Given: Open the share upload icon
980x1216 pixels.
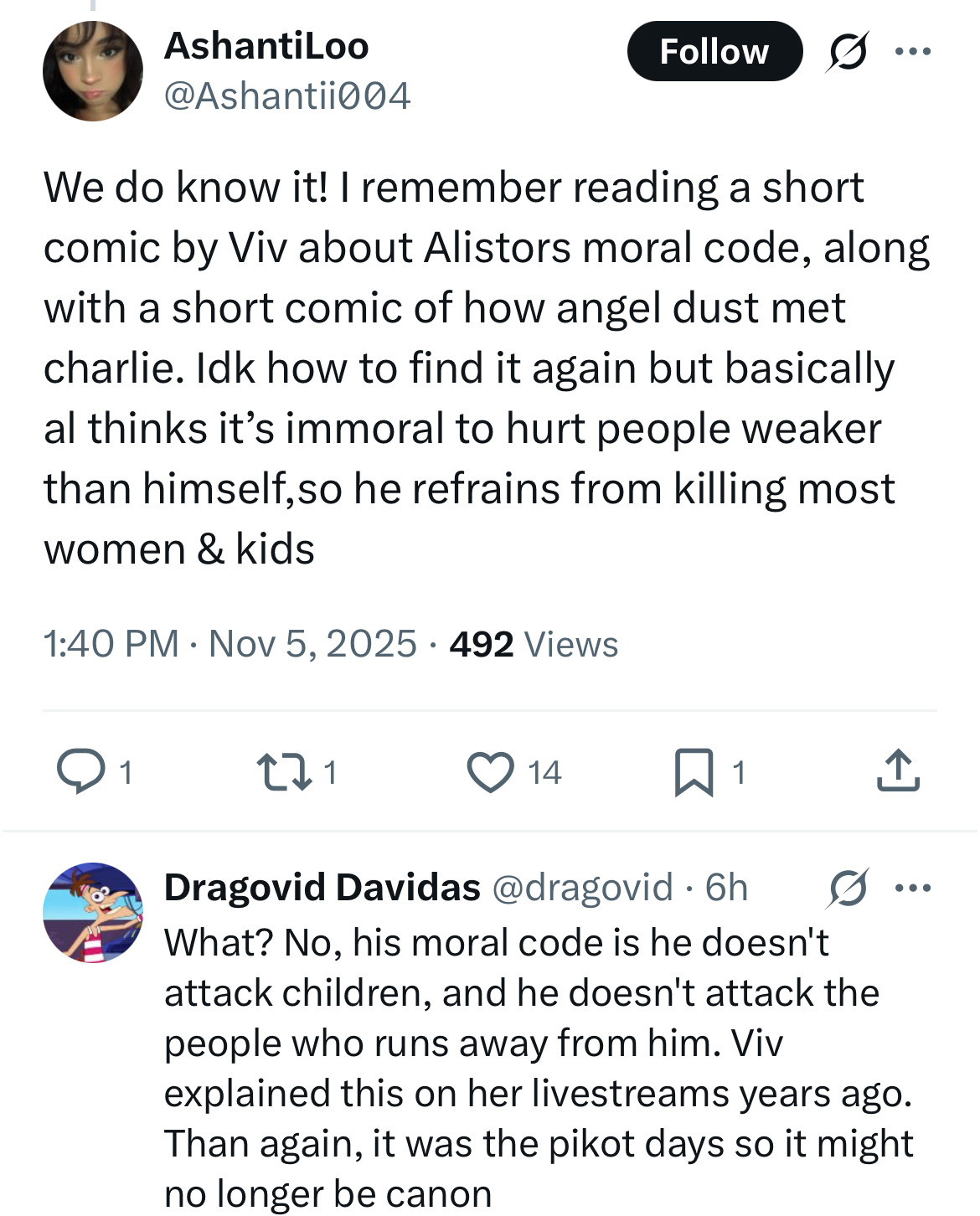Looking at the screenshot, I should 899,770.
